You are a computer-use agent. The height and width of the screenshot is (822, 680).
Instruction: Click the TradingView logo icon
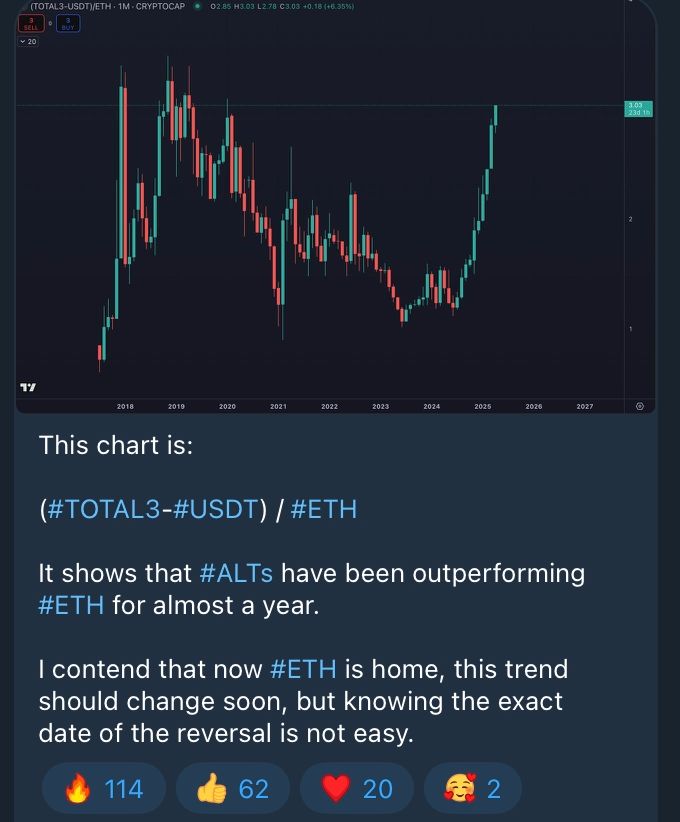coord(28,387)
